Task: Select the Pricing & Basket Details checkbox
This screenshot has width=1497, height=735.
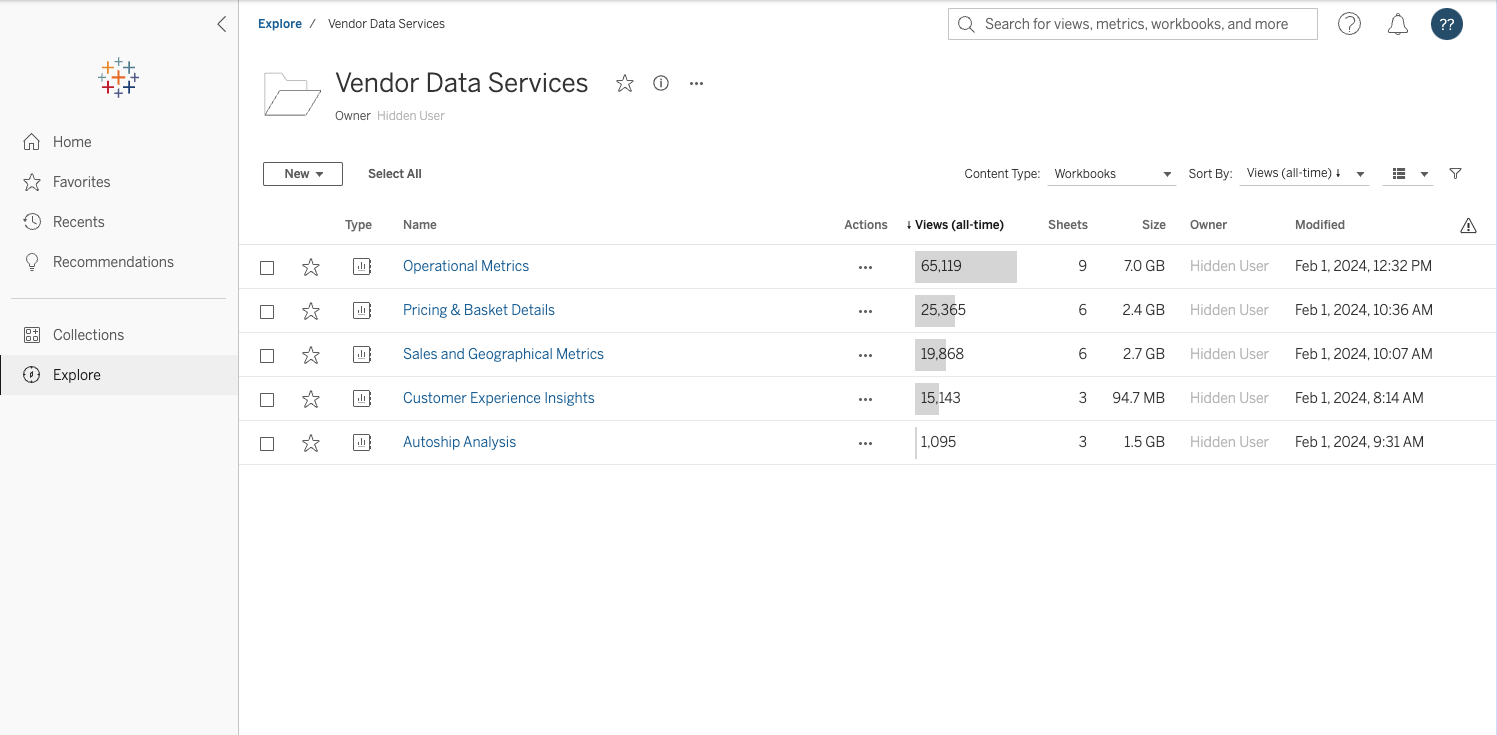Action: coord(267,312)
